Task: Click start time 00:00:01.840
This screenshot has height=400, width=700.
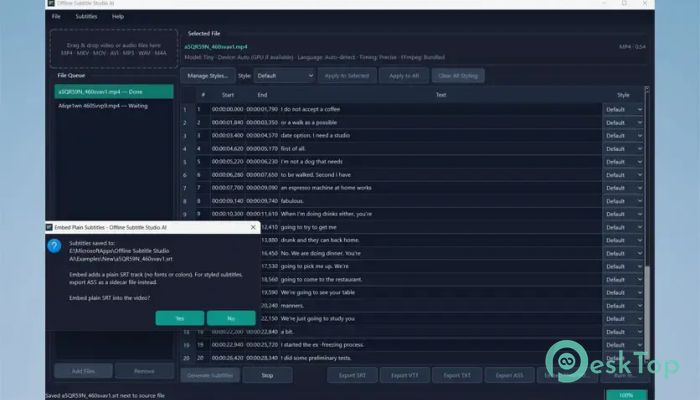Action: [228, 122]
